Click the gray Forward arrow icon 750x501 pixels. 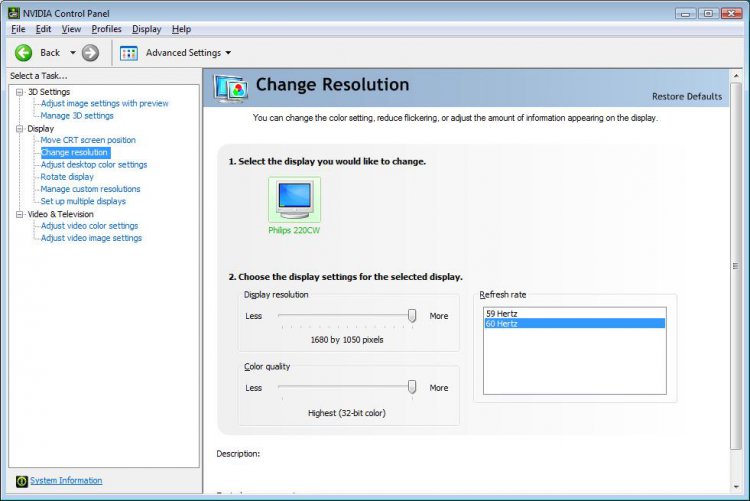coord(90,53)
